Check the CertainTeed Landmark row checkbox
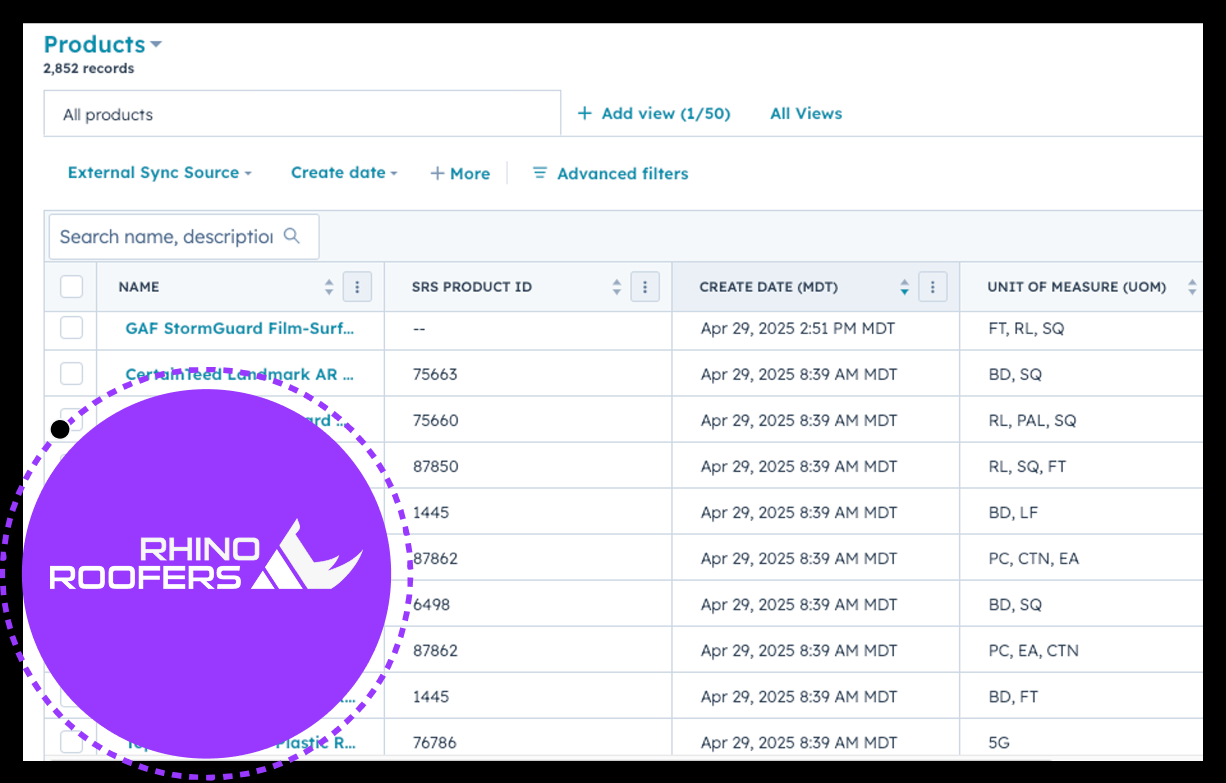The width and height of the screenshot is (1226, 783). coord(71,373)
